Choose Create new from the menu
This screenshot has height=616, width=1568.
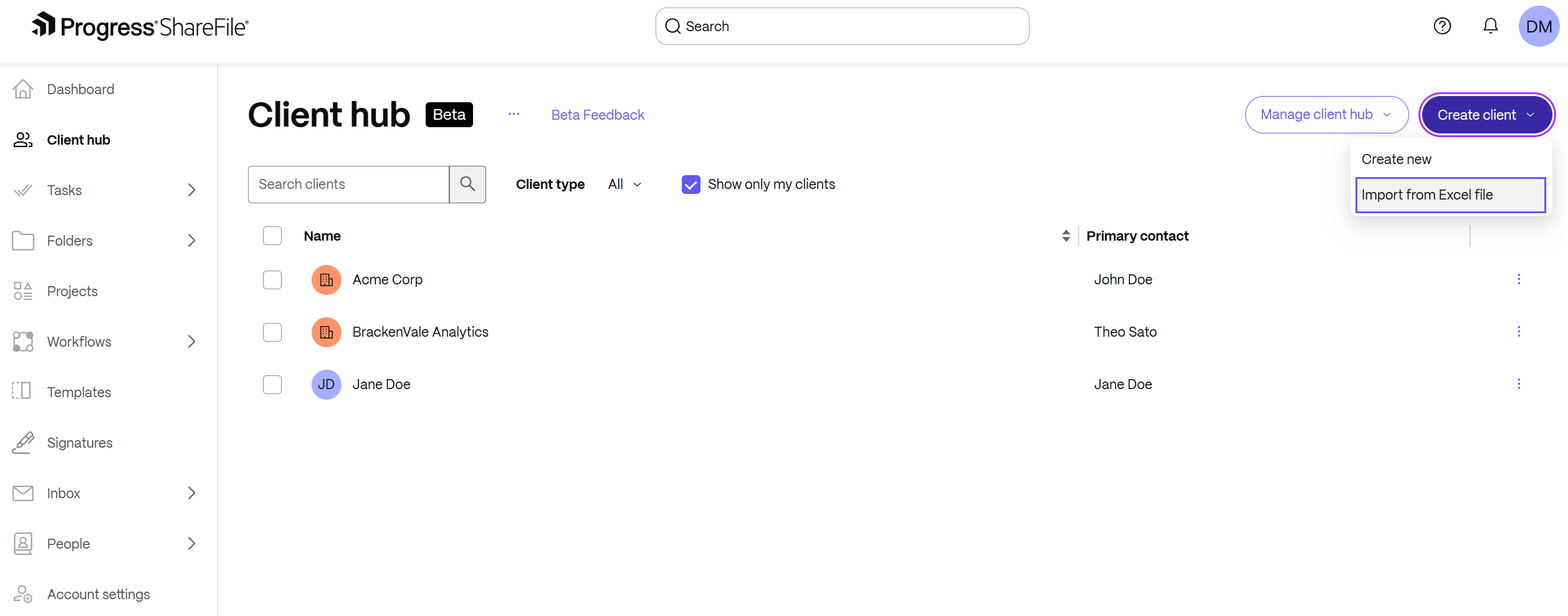click(1396, 159)
